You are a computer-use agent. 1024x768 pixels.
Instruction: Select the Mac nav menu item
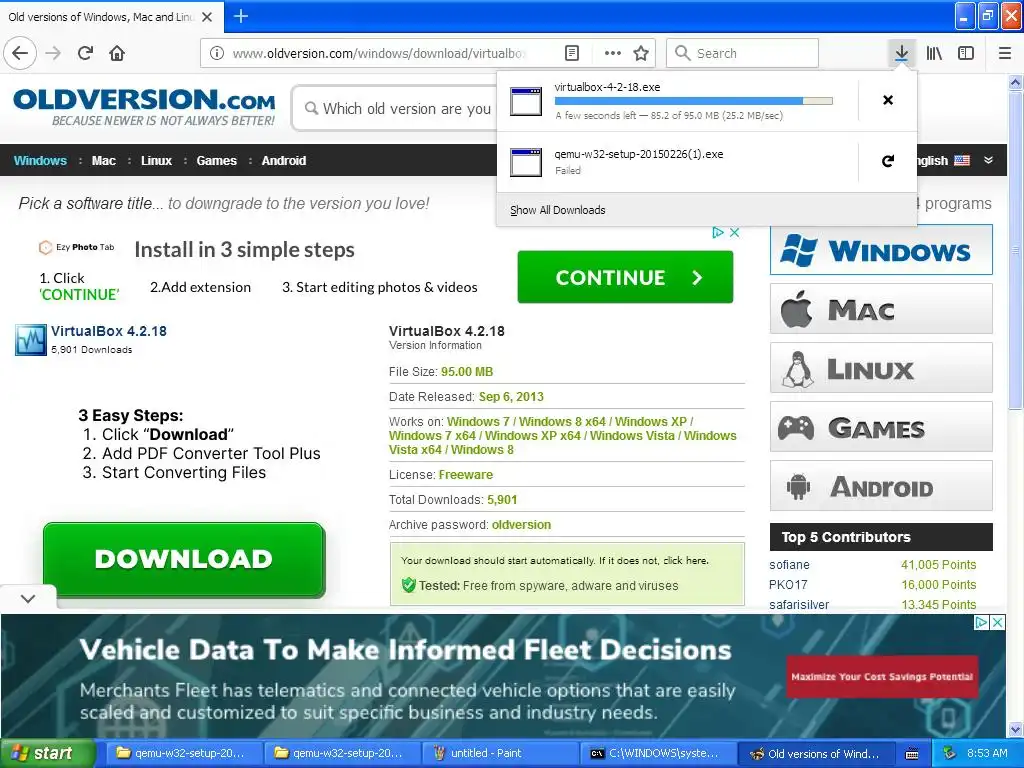click(103, 161)
